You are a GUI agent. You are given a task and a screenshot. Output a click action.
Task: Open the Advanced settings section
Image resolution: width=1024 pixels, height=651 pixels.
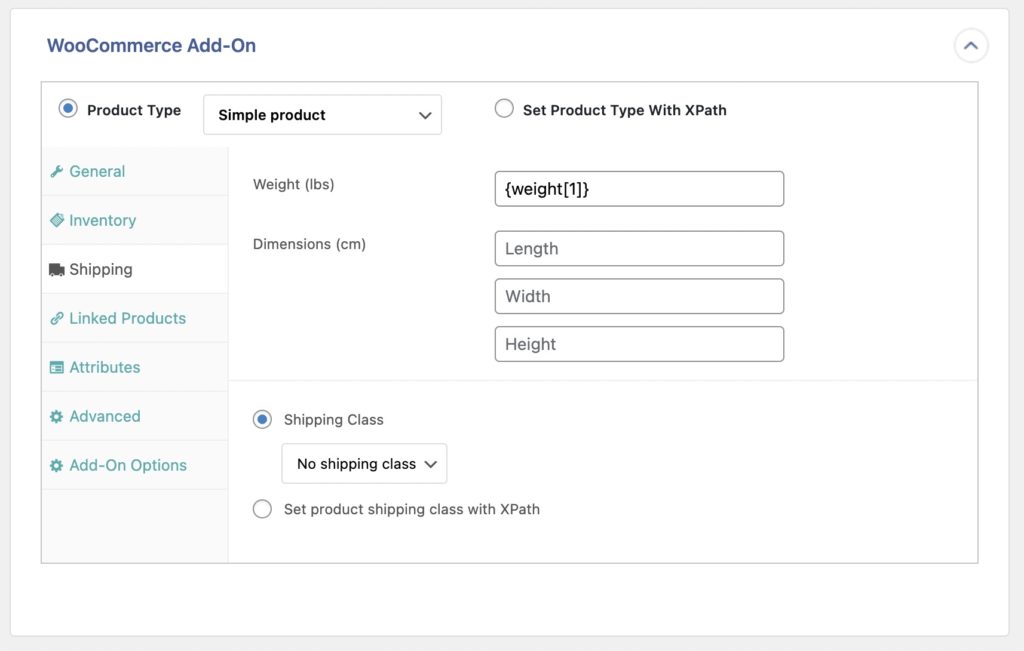pyautogui.click(x=103, y=416)
